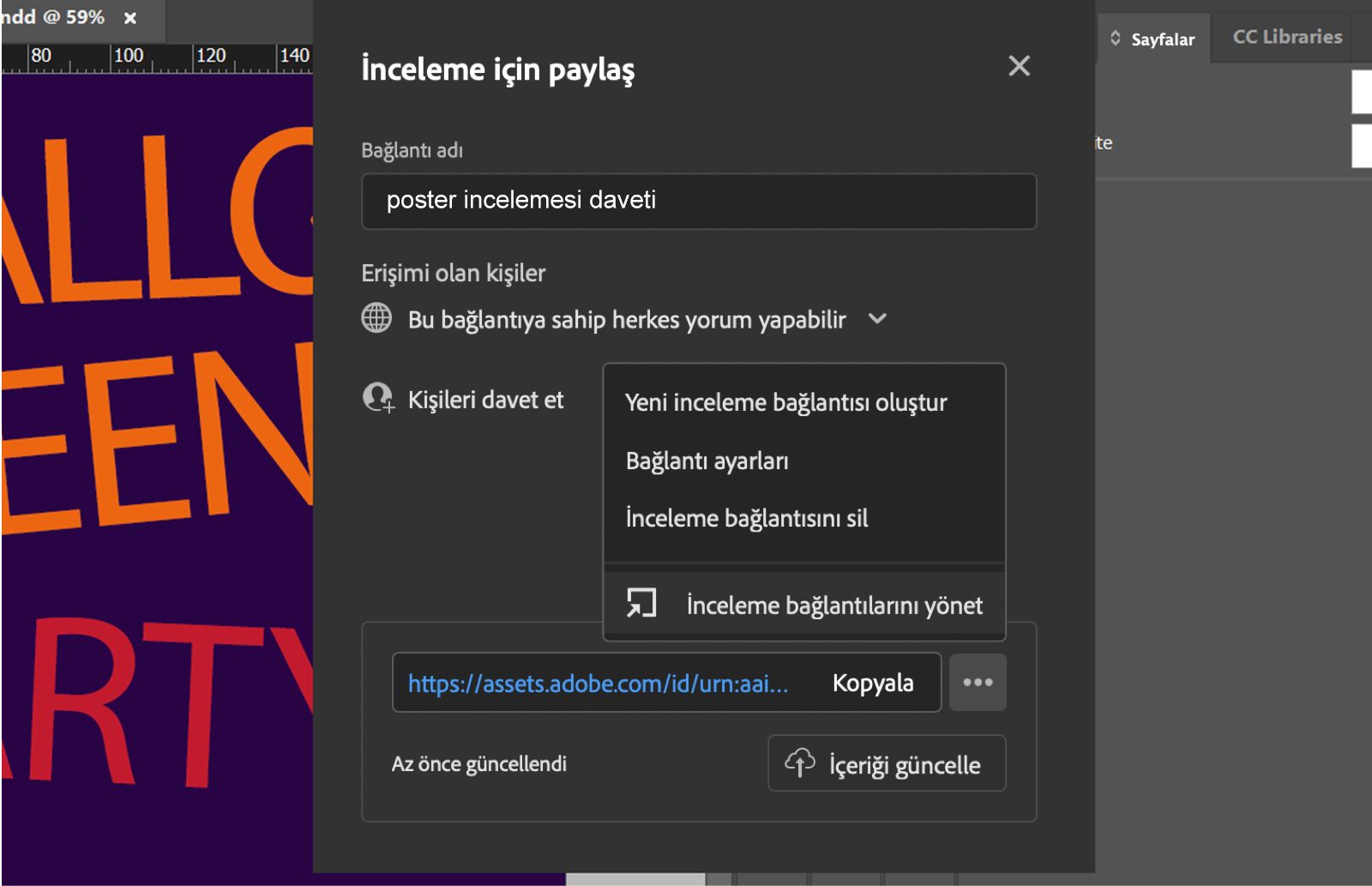Click Kişileri davet et link
1372x886 pixels.
point(485,400)
